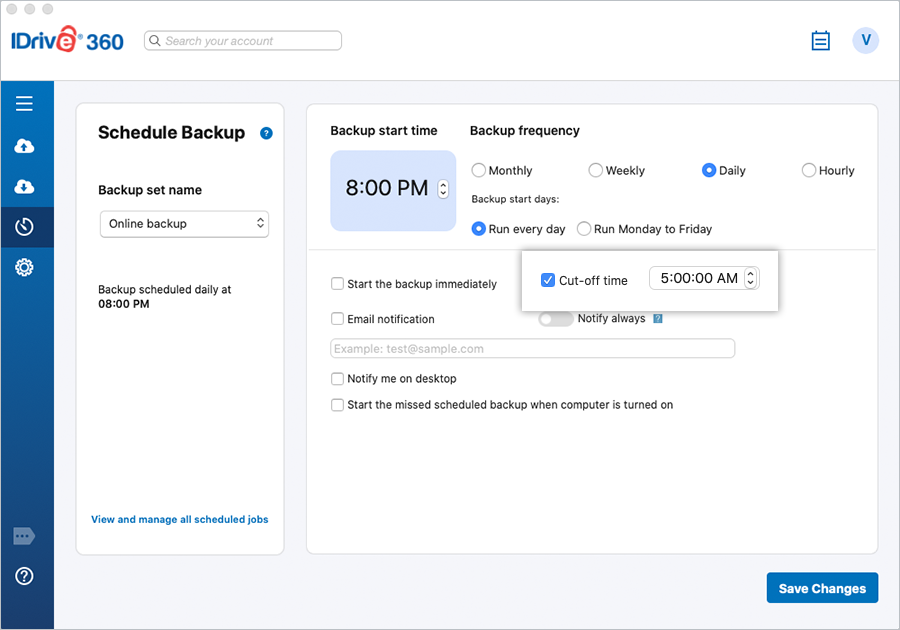Open the cloud restore download icon
This screenshot has height=630, width=900.
click(x=24, y=187)
